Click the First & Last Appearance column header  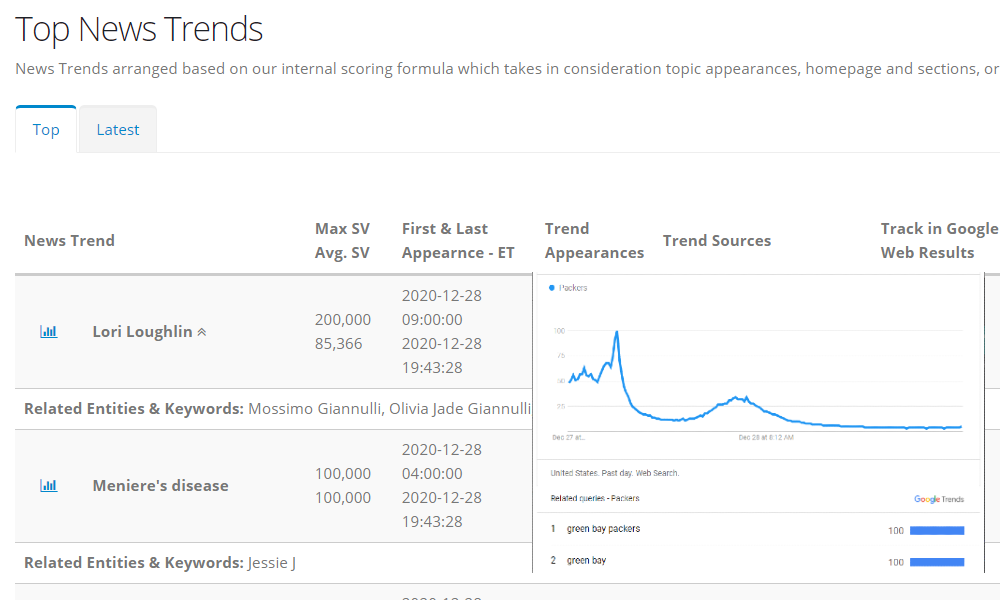(x=458, y=241)
